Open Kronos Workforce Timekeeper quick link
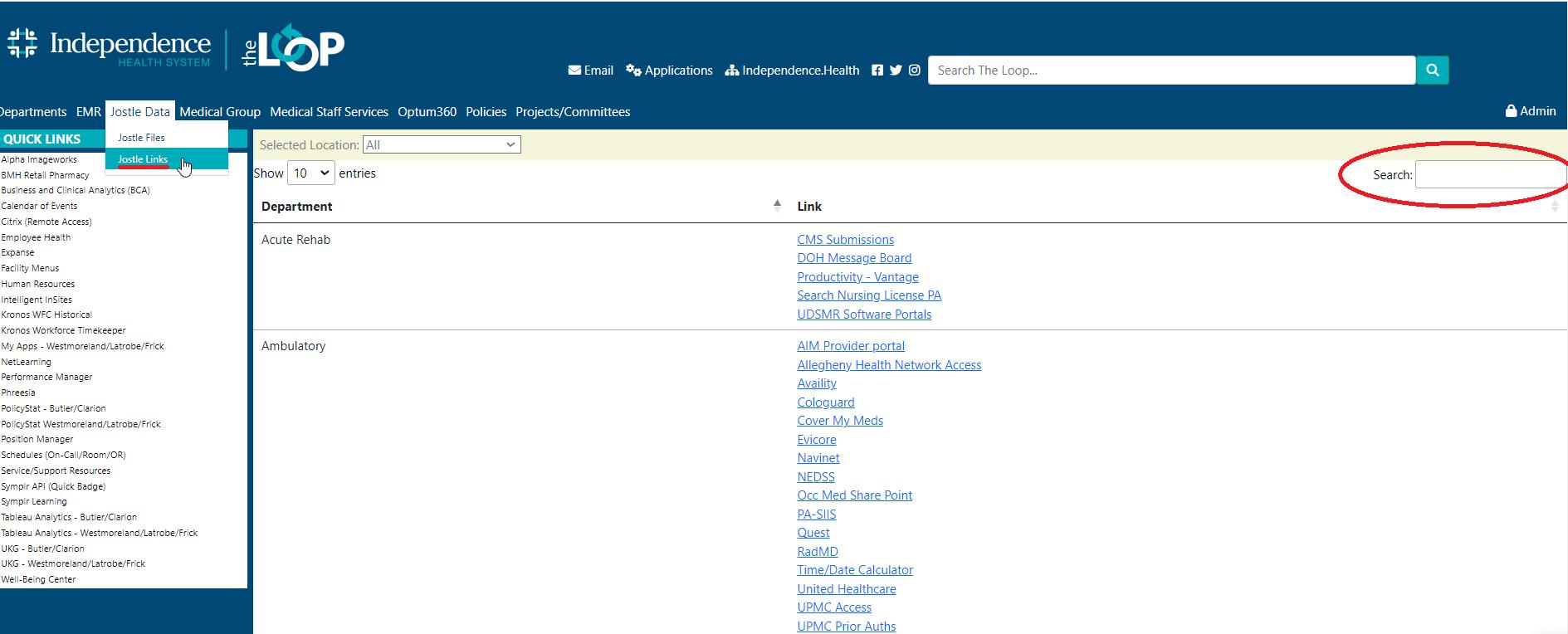This screenshot has height=634, width=1568. (63, 330)
